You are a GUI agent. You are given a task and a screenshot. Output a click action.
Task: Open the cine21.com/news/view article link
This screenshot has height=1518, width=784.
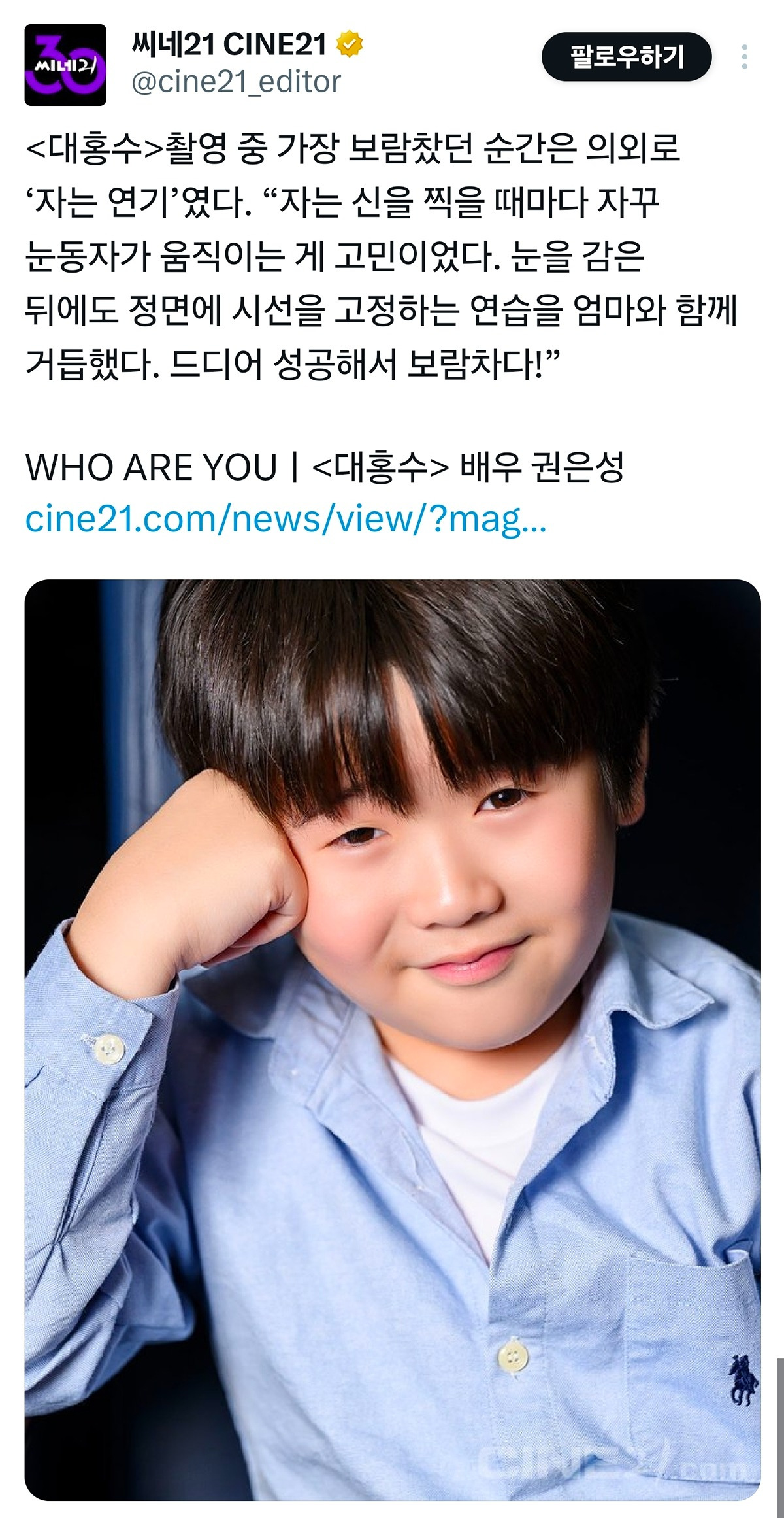[x=286, y=520]
